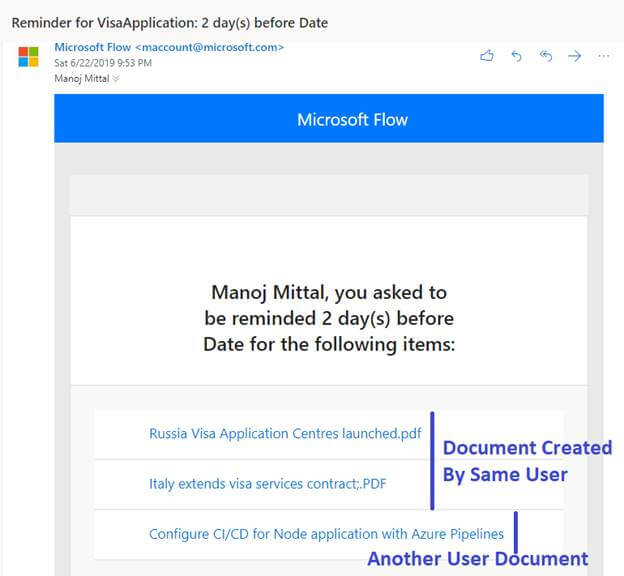
Task: Click the reminder message beginning 'Manoj Mittal, you asked'
Action: pyautogui.click(x=329, y=318)
